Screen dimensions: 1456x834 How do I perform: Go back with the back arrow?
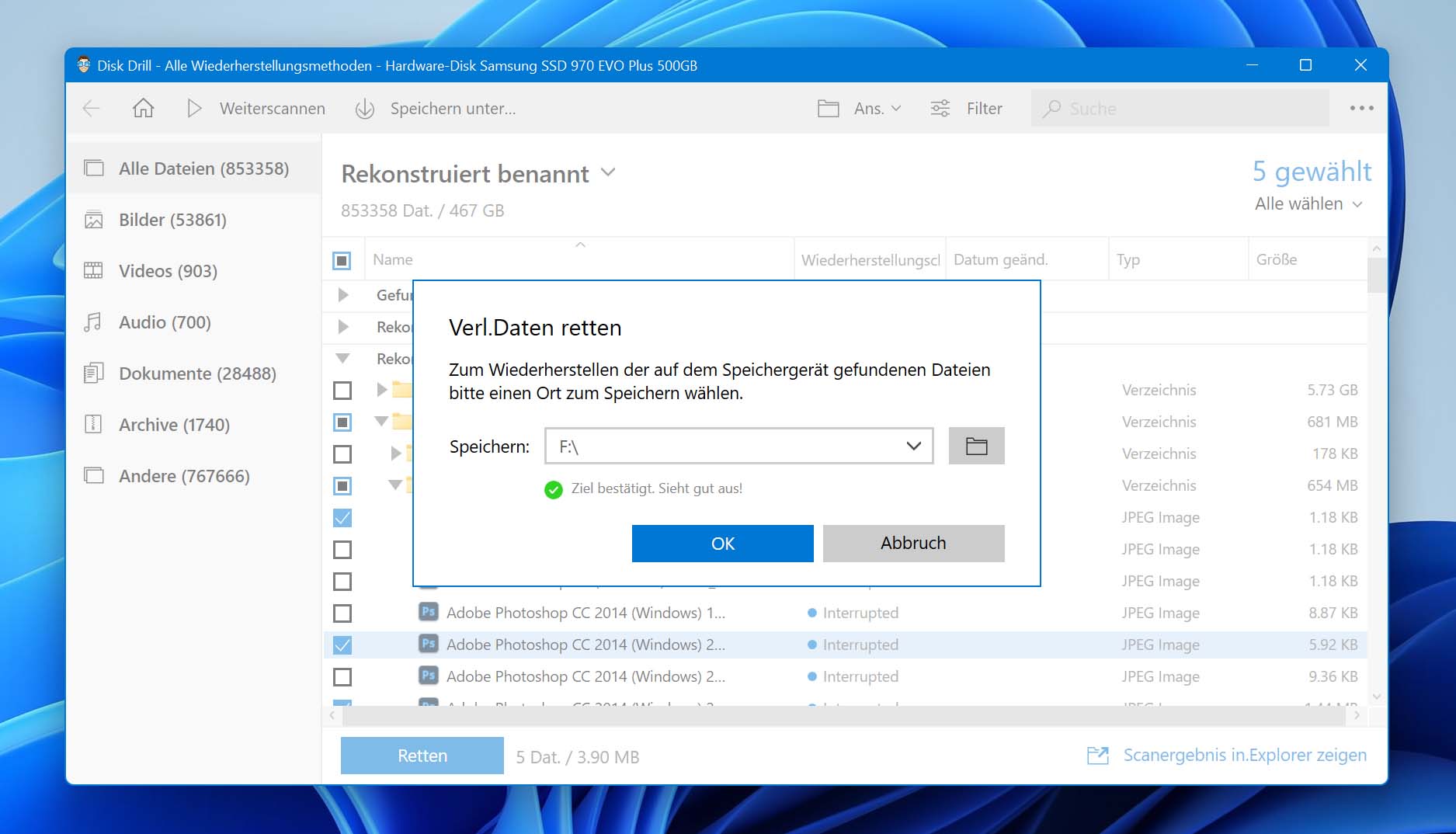pyautogui.click(x=92, y=109)
